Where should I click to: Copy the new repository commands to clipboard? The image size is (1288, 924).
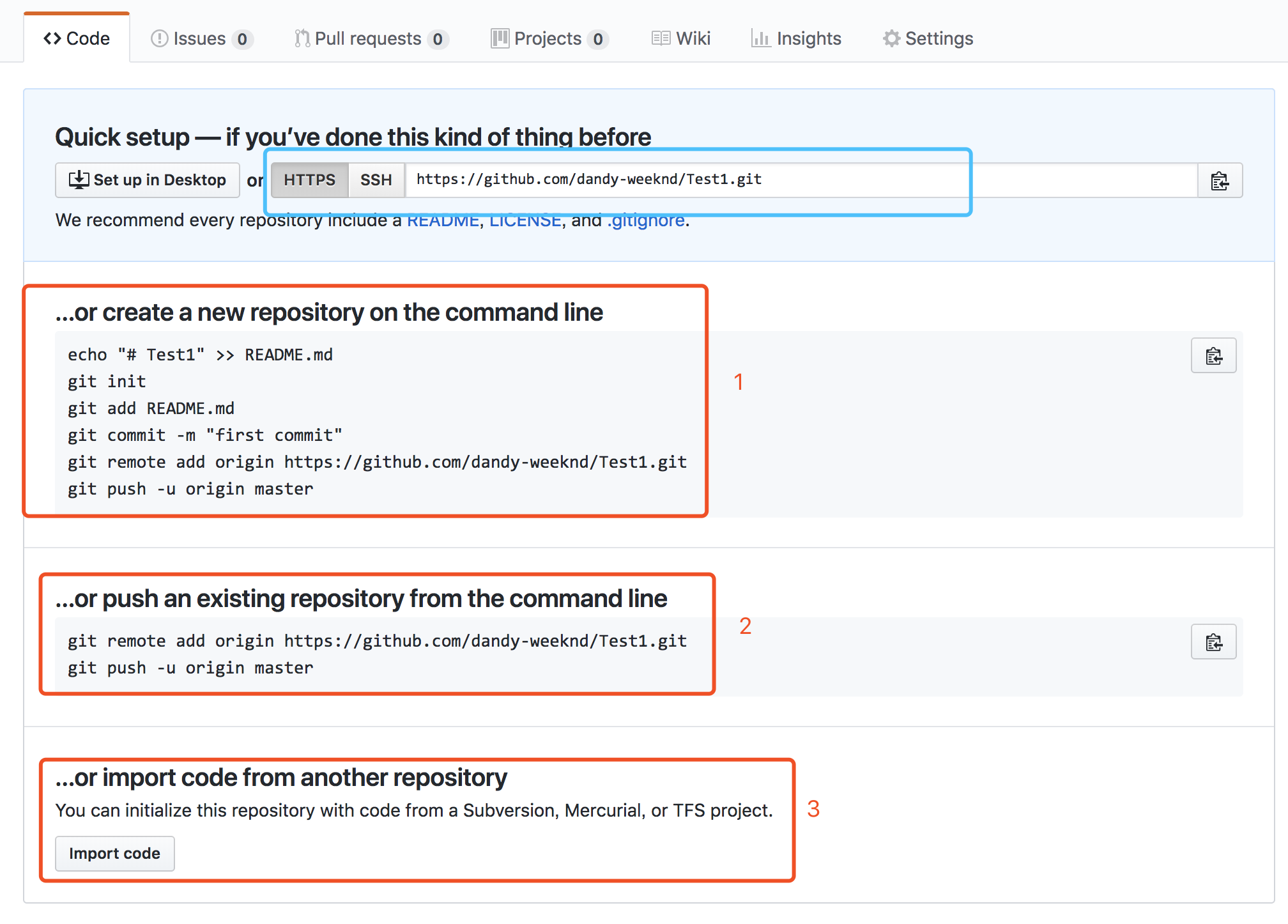pyautogui.click(x=1213, y=356)
